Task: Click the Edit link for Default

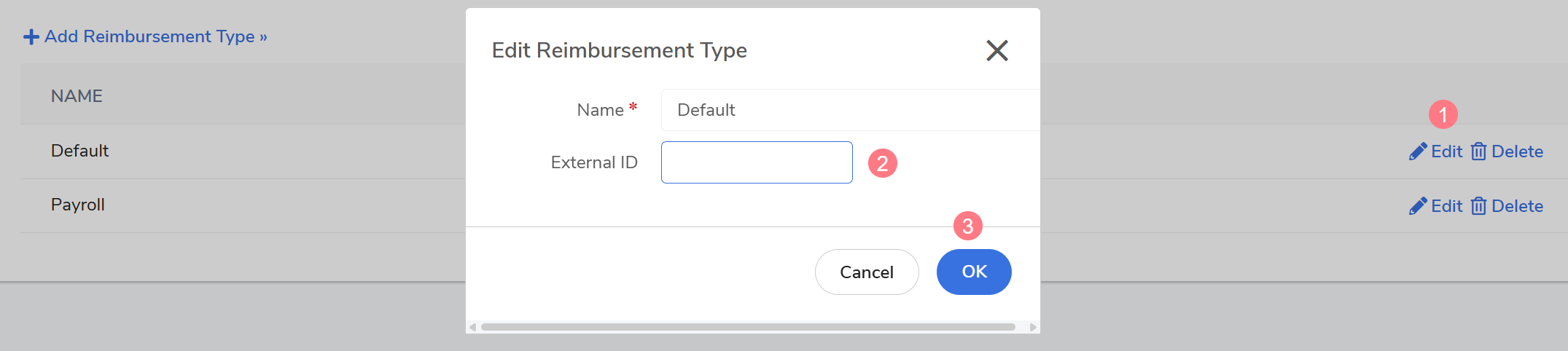Action: coord(1446,151)
